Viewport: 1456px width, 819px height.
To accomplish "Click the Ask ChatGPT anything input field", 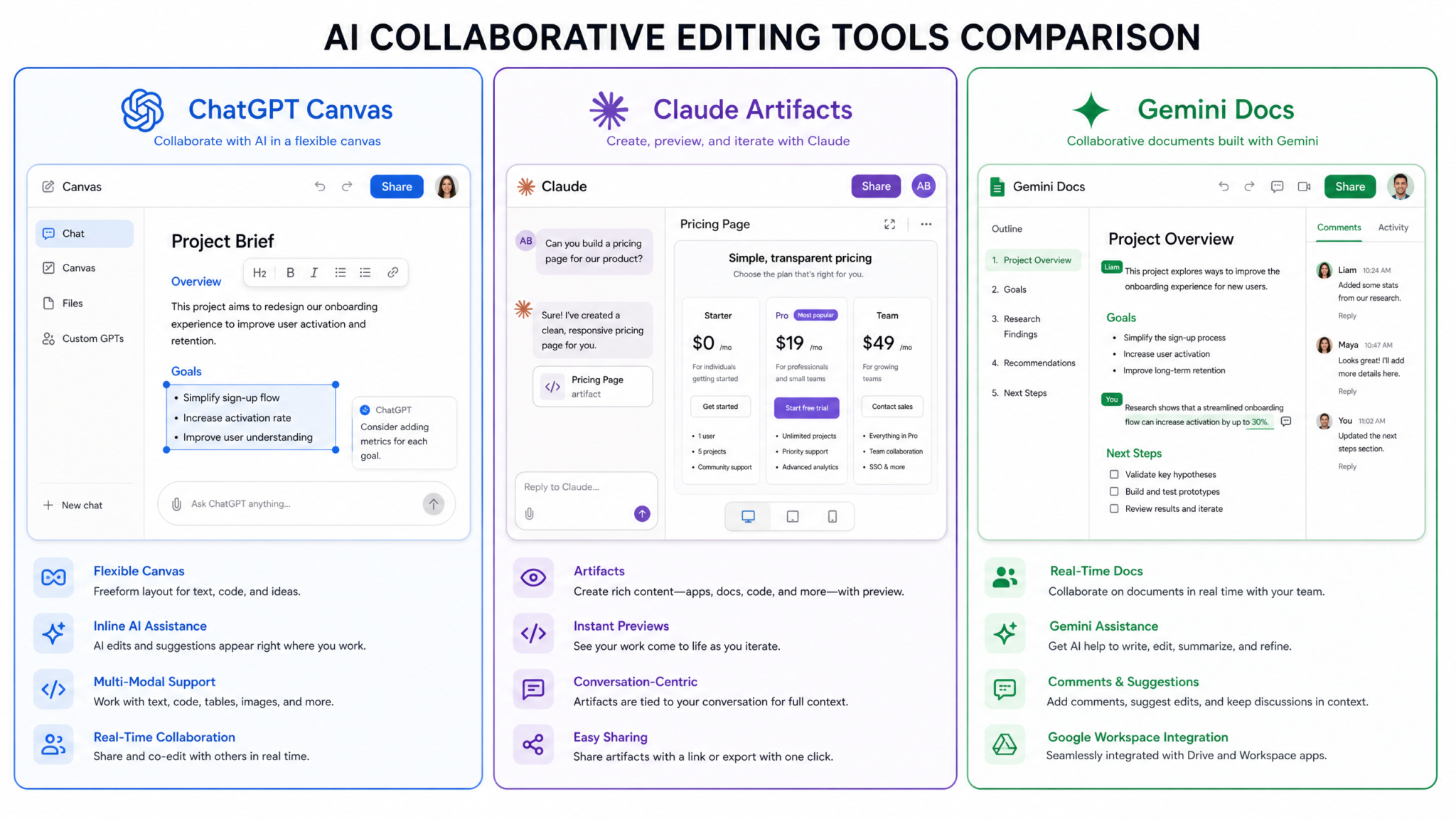I will [306, 504].
